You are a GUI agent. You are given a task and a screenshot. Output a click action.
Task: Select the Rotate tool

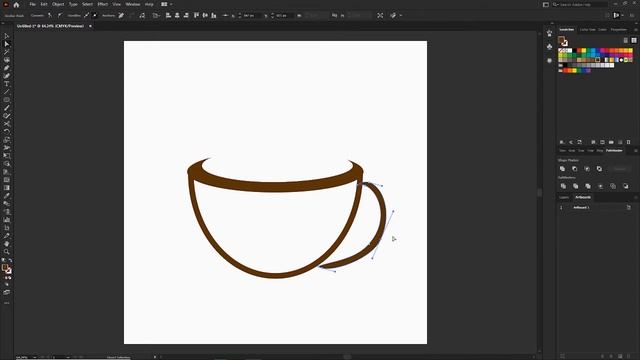pyautogui.click(x=7, y=132)
